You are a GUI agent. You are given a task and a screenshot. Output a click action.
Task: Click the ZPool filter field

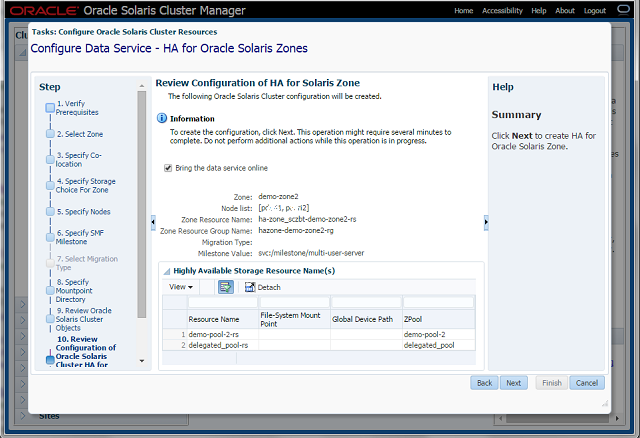click(x=438, y=302)
